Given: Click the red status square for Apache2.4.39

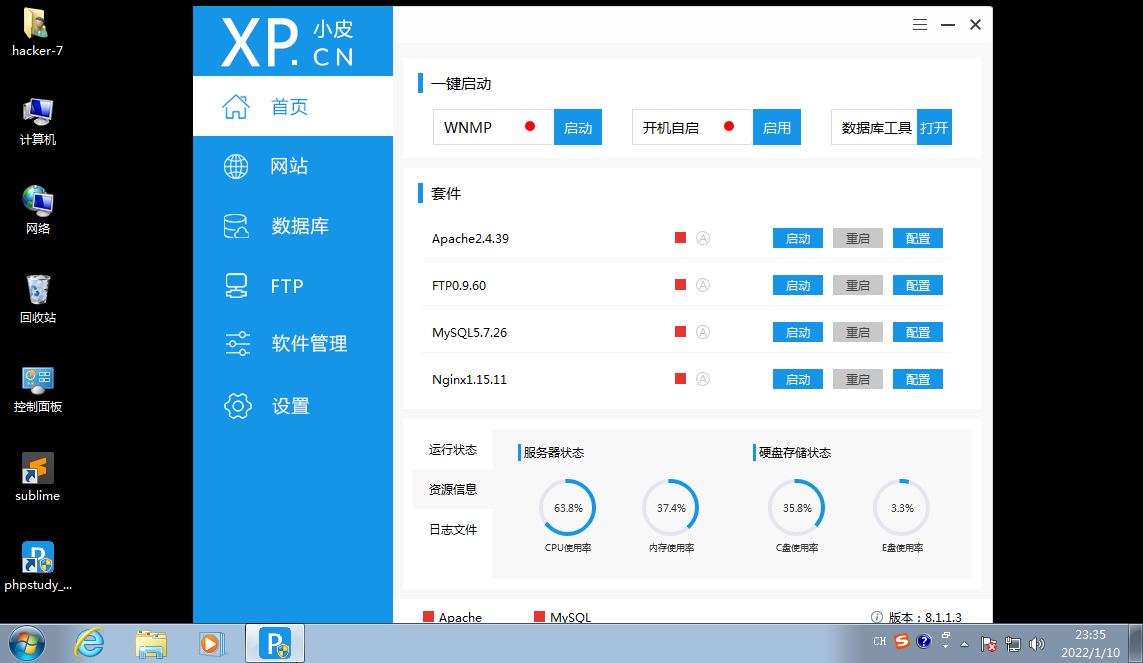Looking at the screenshot, I should (x=680, y=238).
